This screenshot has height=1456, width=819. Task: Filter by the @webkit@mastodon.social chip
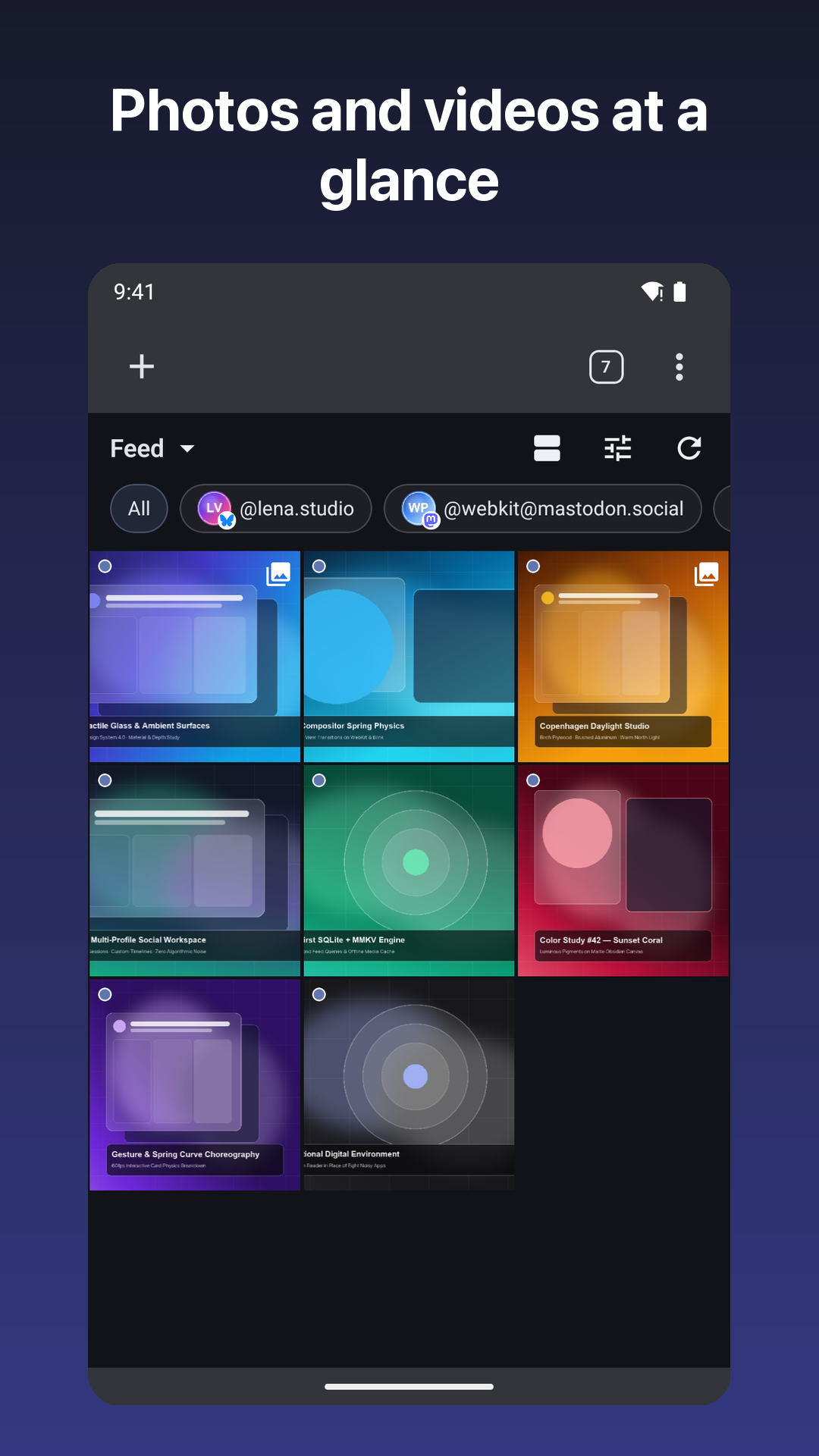[543, 508]
